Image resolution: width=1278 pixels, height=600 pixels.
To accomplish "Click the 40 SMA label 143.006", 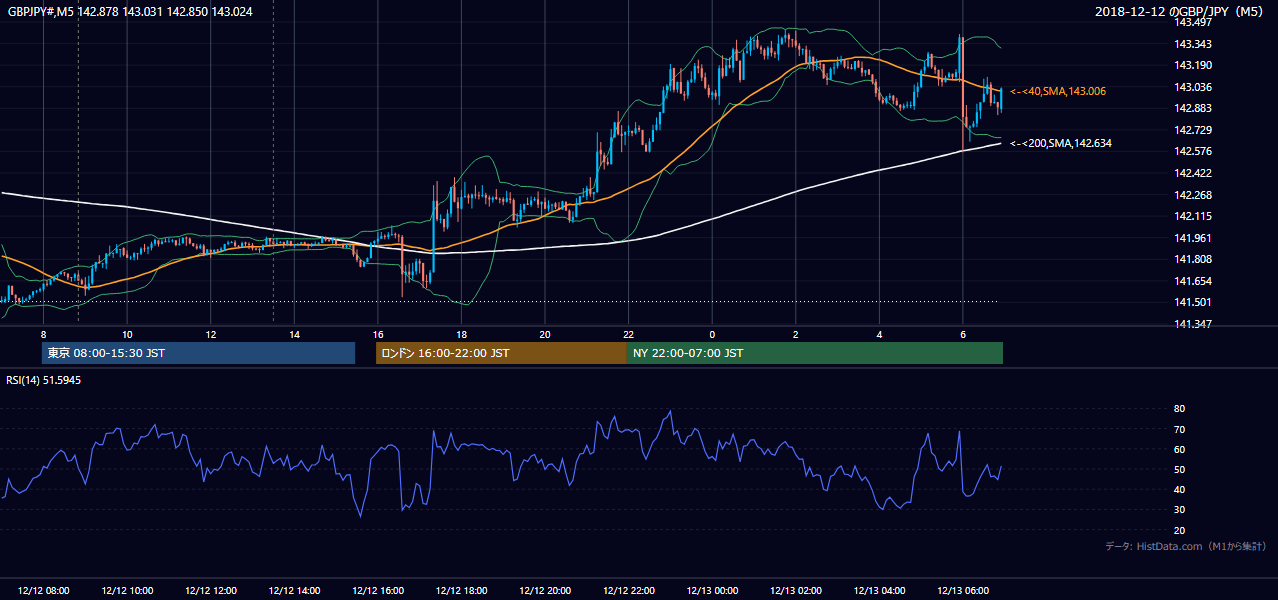I will [x=1058, y=91].
